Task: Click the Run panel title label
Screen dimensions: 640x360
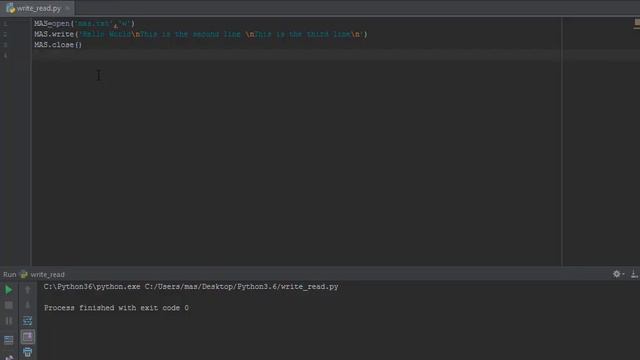Action: (10, 275)
